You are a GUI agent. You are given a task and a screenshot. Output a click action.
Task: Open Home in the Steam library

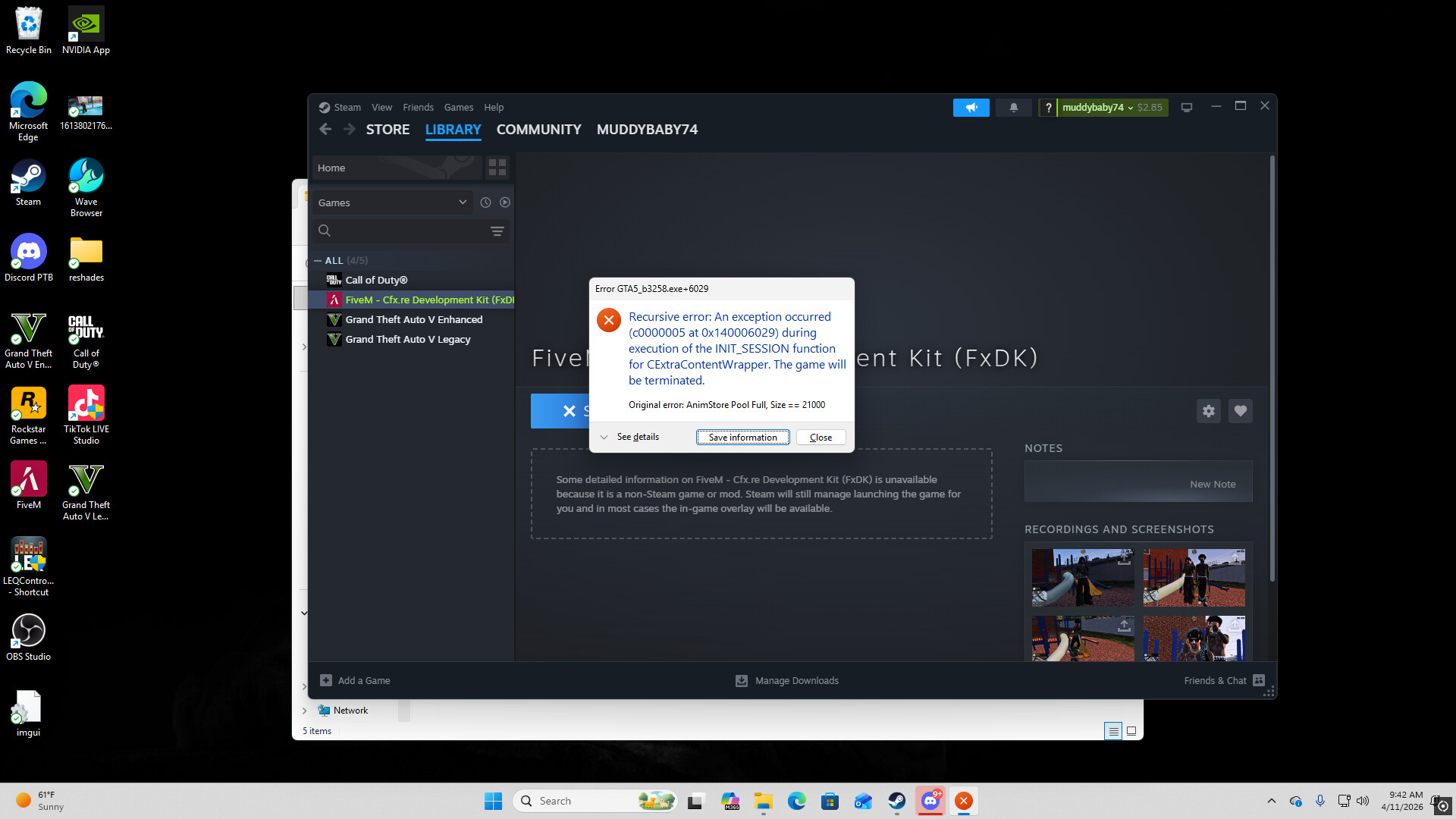397,168
